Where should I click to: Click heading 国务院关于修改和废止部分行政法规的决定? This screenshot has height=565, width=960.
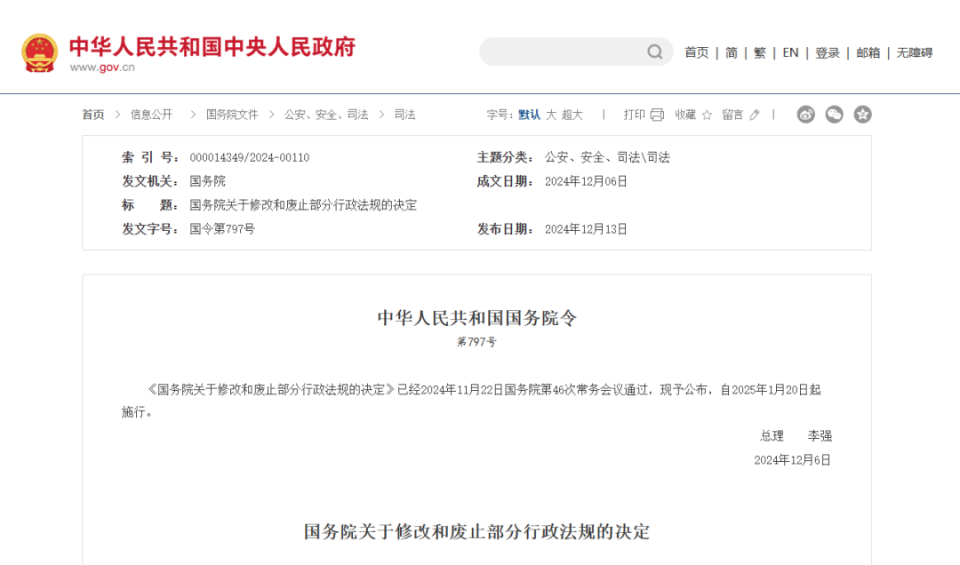477,531
